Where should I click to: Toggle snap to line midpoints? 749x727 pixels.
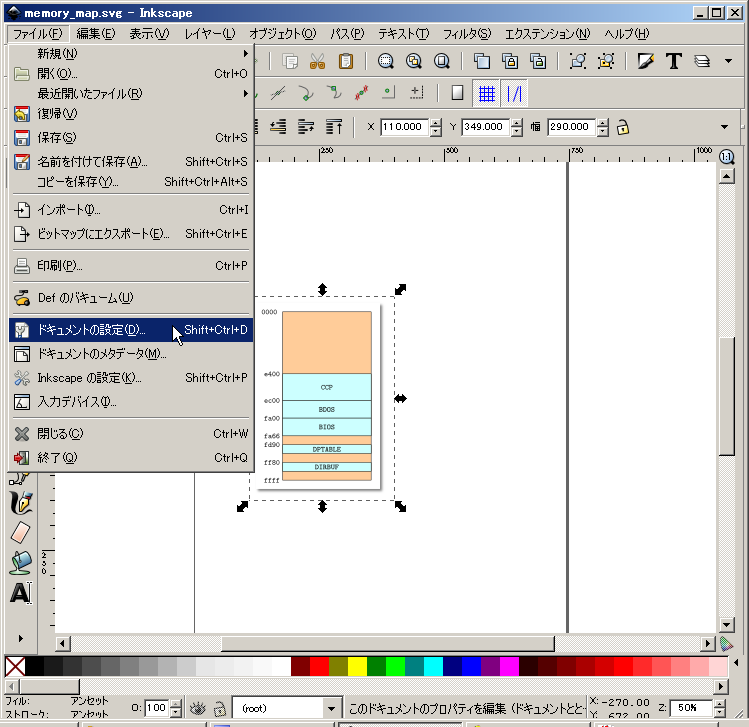click(362, 93)
